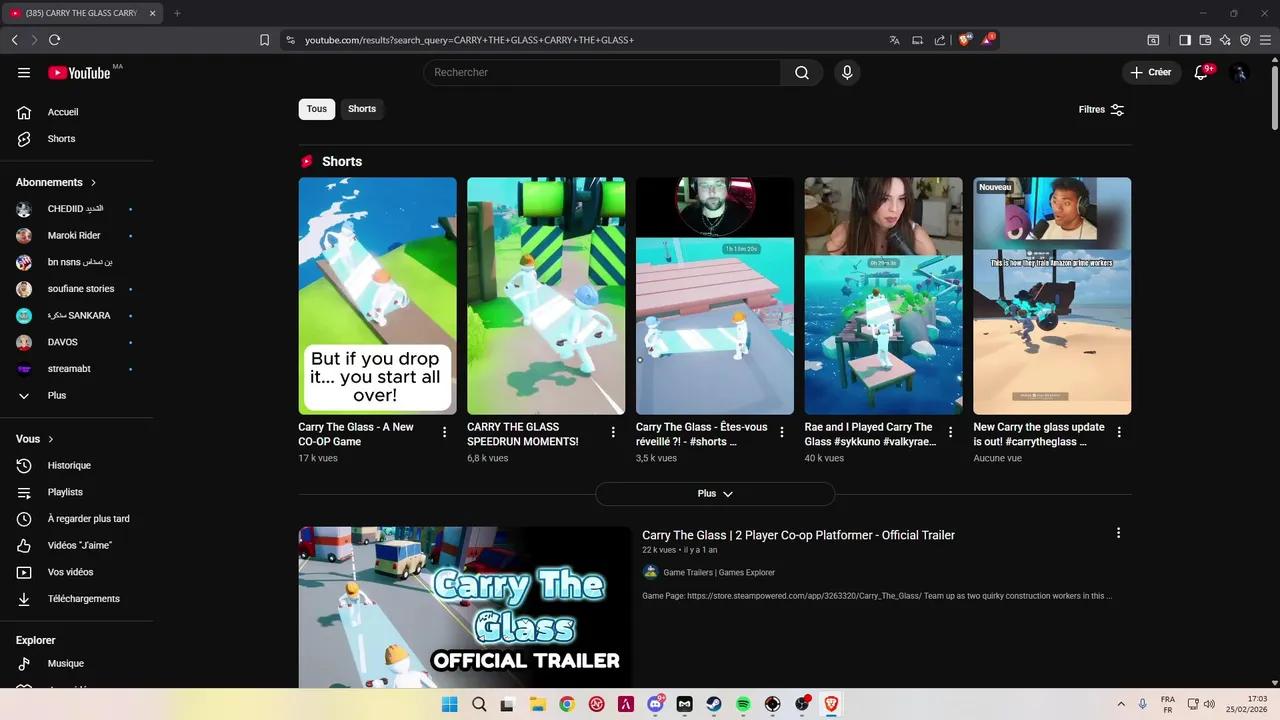Click the Créer button

[1151, 72]
